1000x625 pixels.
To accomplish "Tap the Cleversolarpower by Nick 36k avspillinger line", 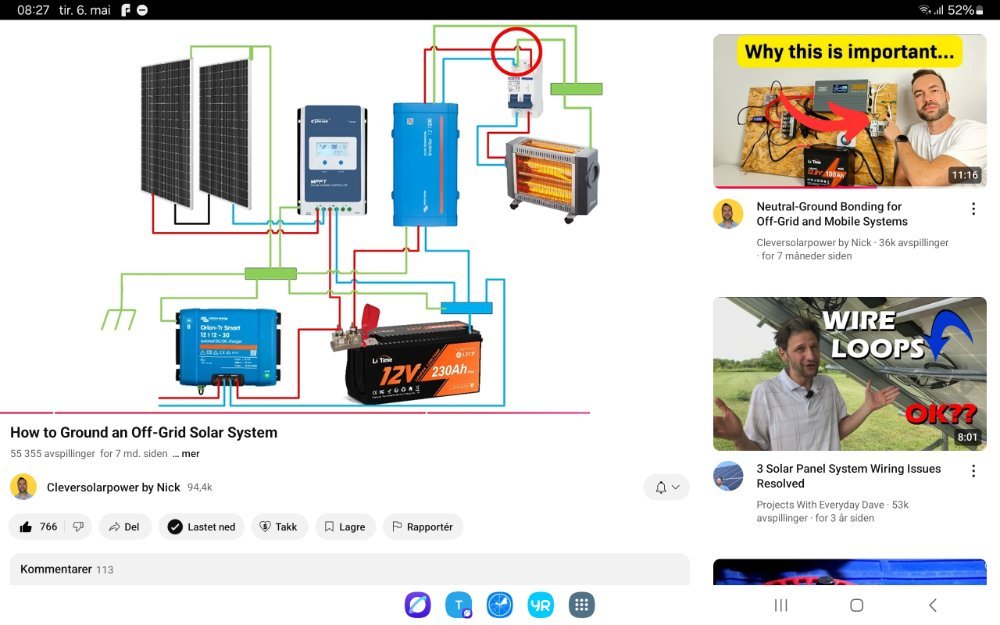I will click(852, 249).
